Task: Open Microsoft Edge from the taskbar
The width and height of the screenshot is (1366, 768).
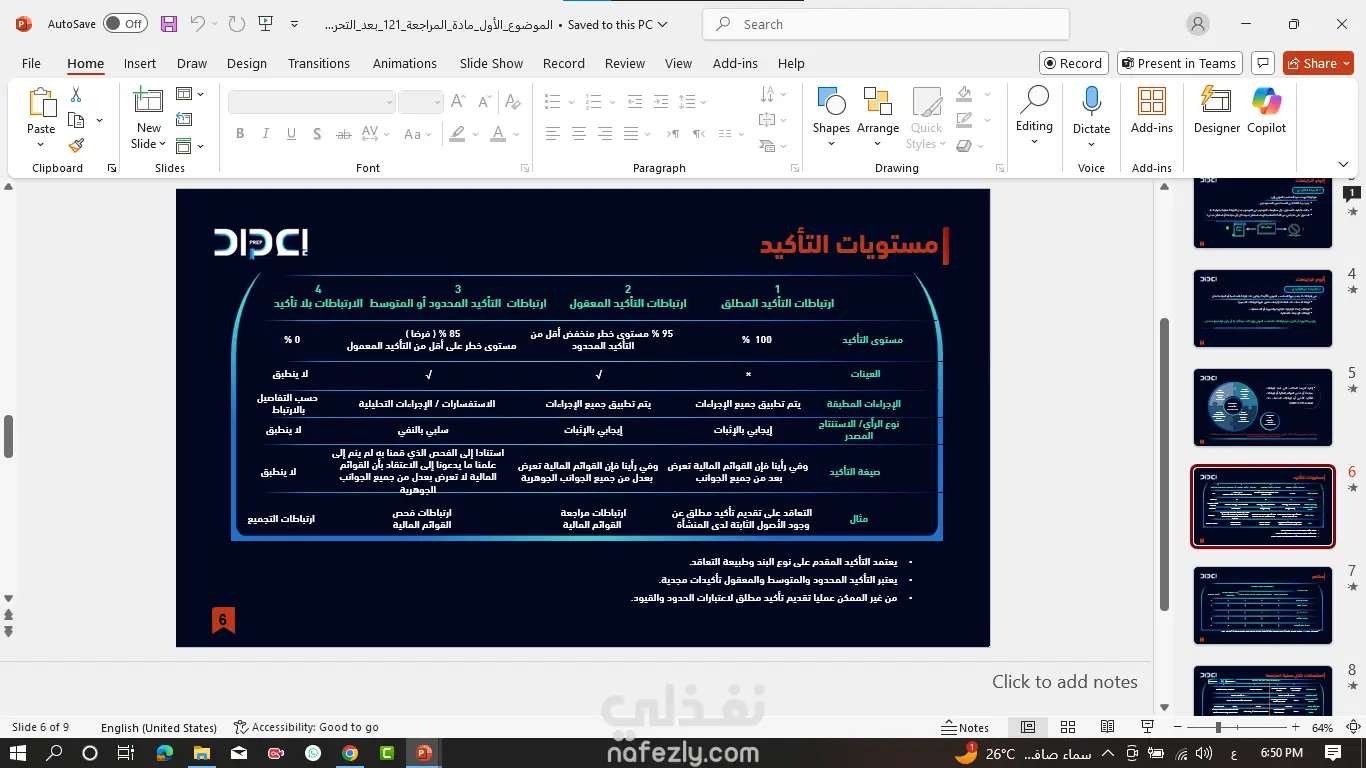Action: 164,753
